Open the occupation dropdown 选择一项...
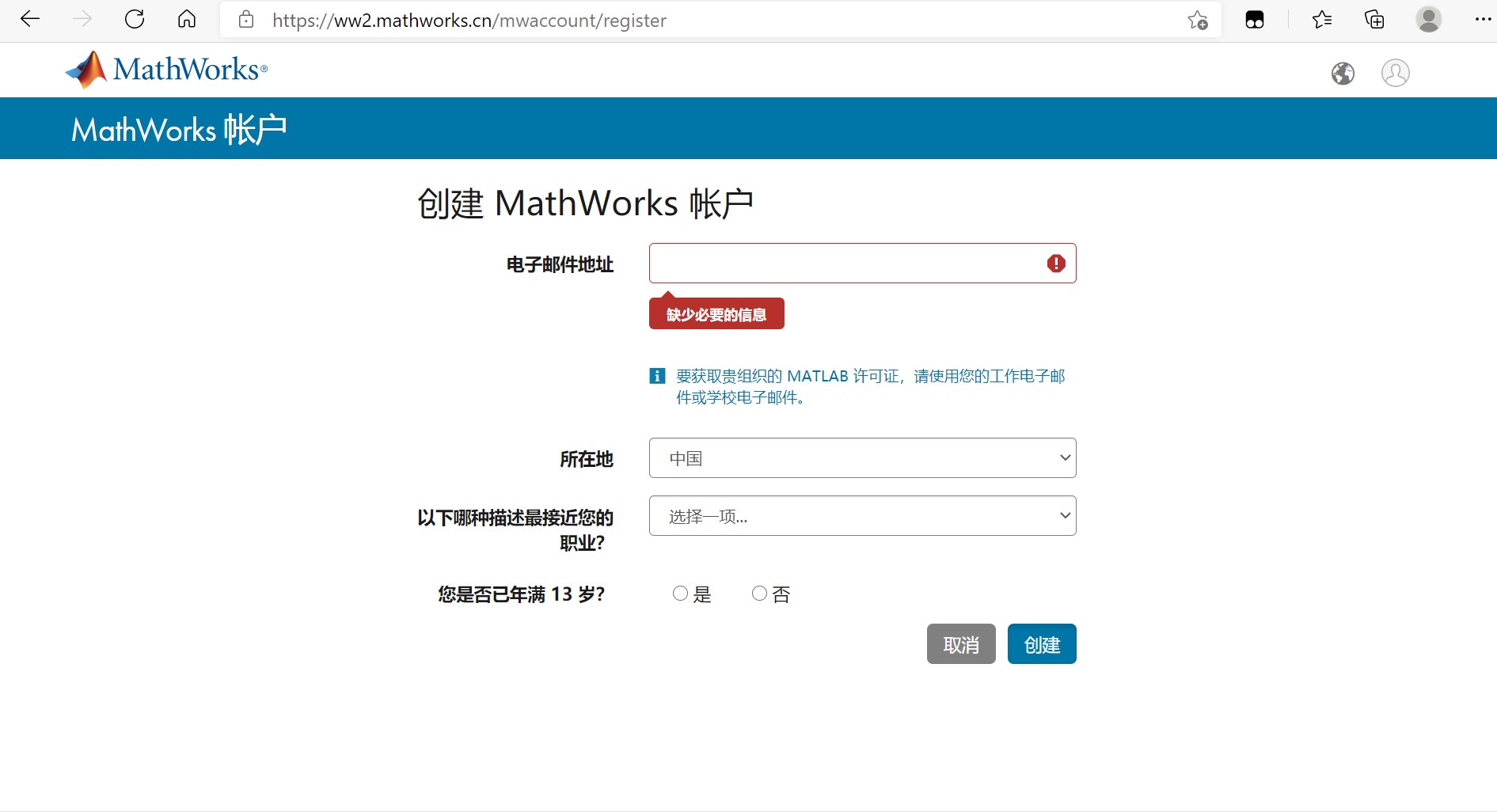 (863, 516)
